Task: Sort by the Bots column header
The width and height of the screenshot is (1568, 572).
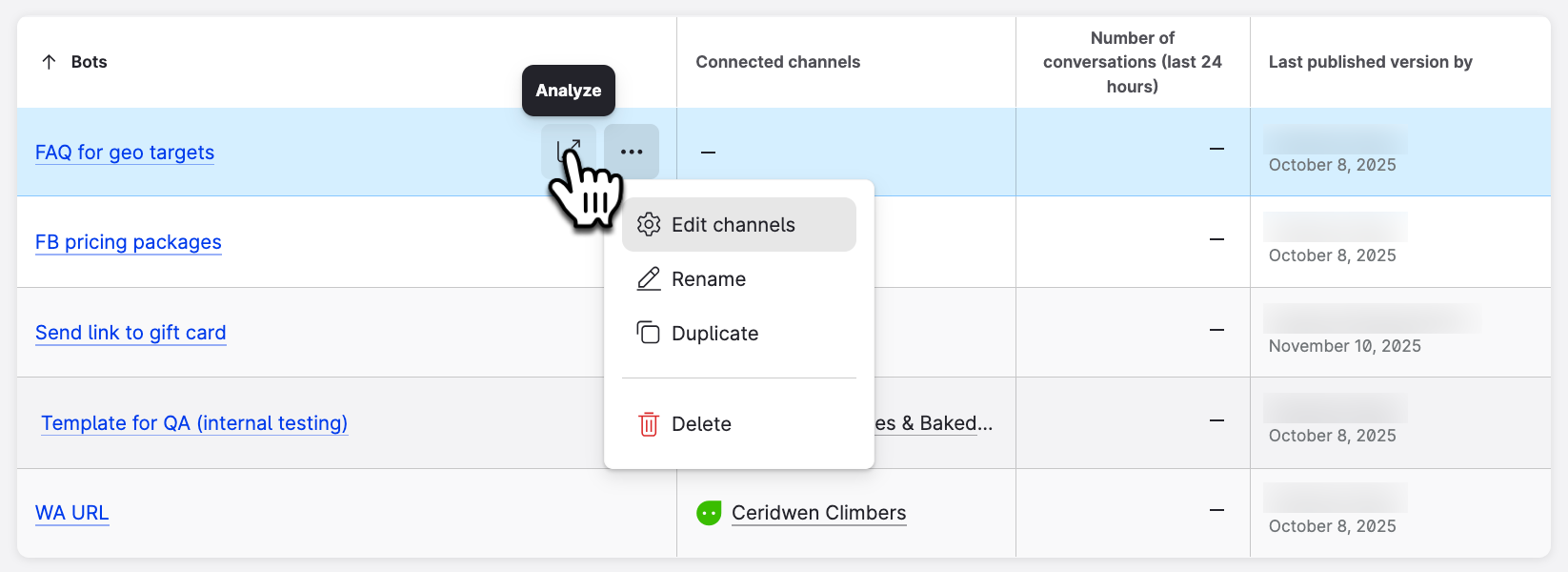Action: [x=90, y=62]
